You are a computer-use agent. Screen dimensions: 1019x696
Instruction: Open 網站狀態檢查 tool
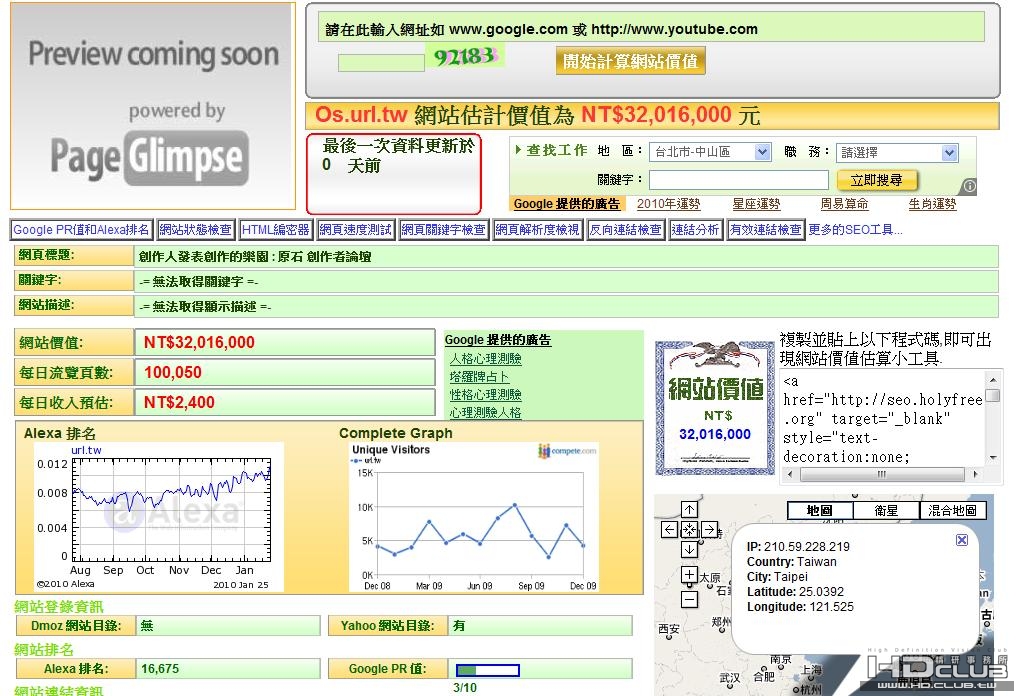pyautogui.click(x=195, y=230)
